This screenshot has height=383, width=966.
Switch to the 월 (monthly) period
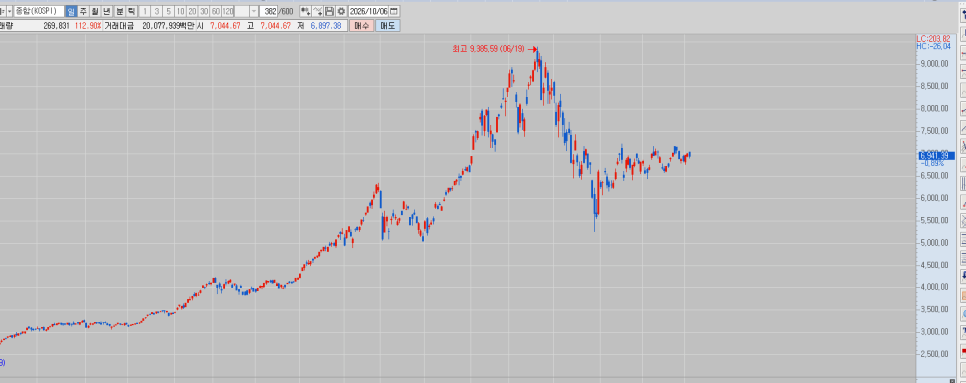95,11
